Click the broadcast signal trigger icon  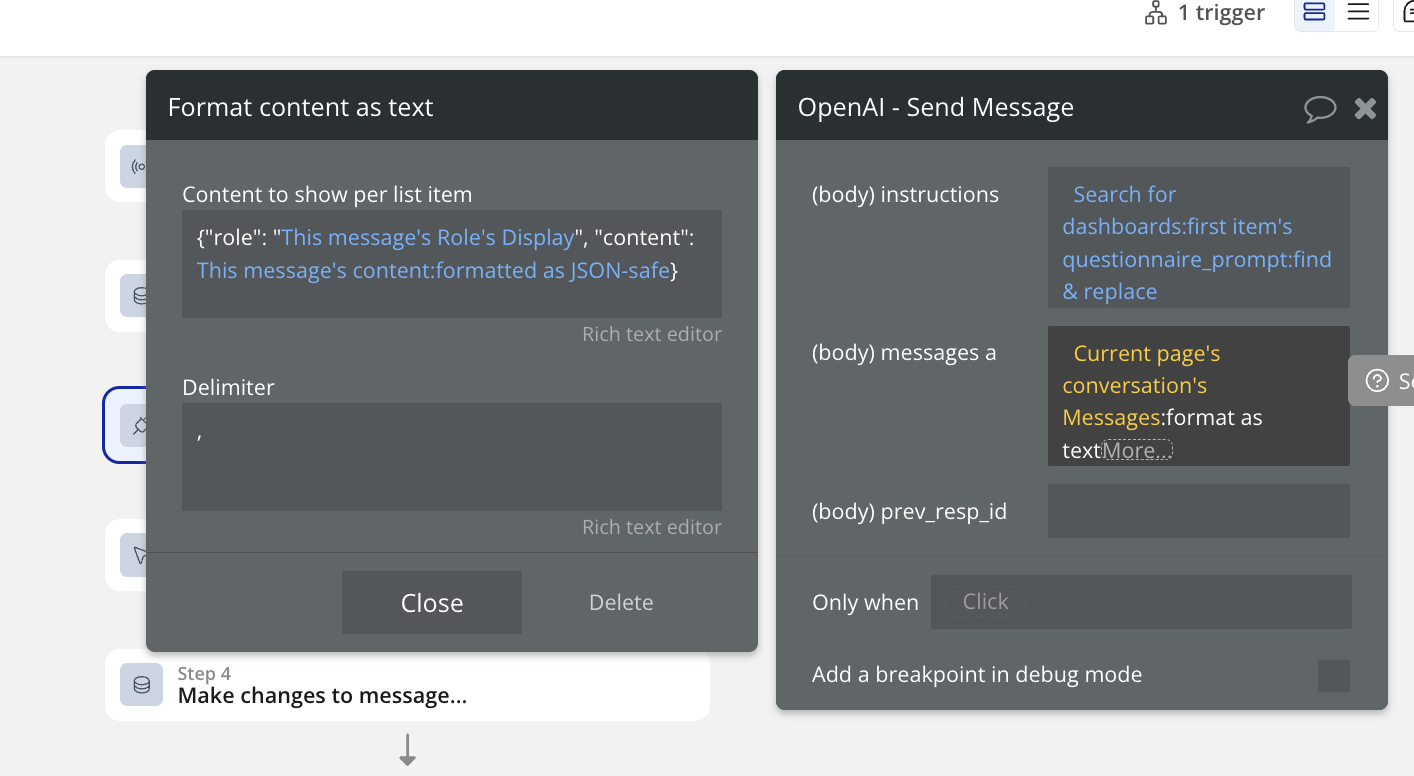coord(137,166)
